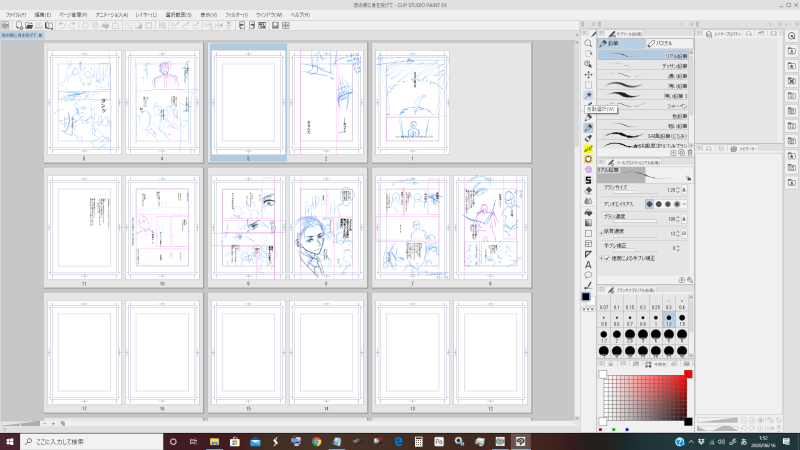Click the New document toolbar icon

pyautogui.click(x=19, y=25)
